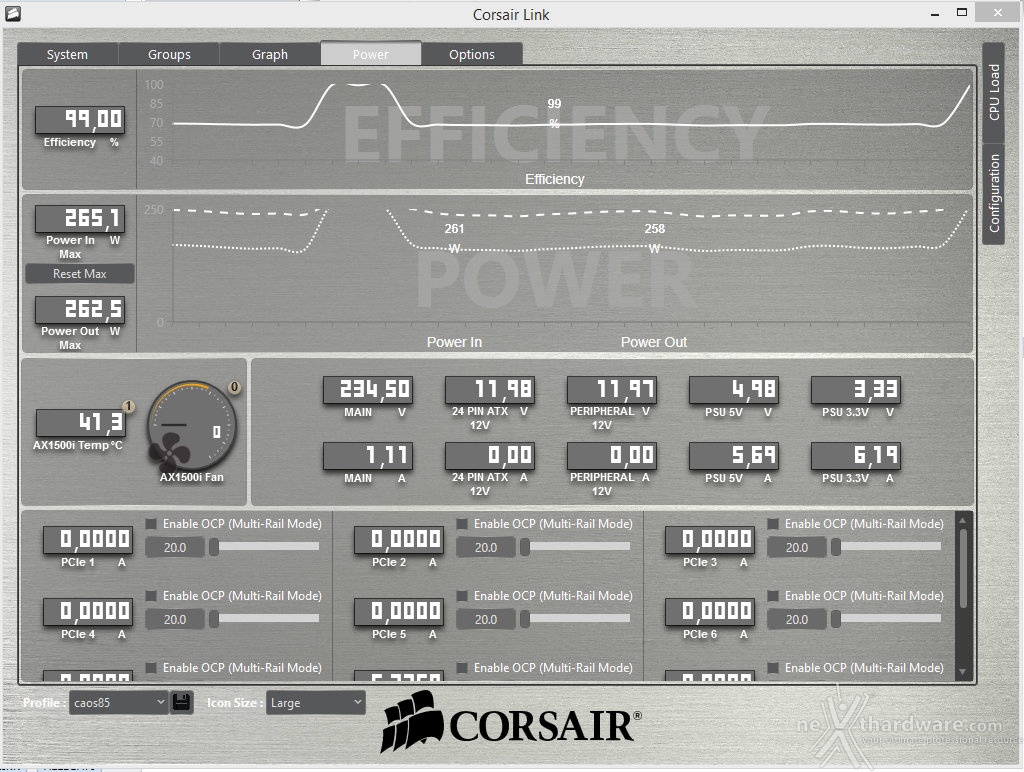Click the 265,1 Power In Max readout
This screenshot has height=772, width=1024.
[x=80, y=218]
